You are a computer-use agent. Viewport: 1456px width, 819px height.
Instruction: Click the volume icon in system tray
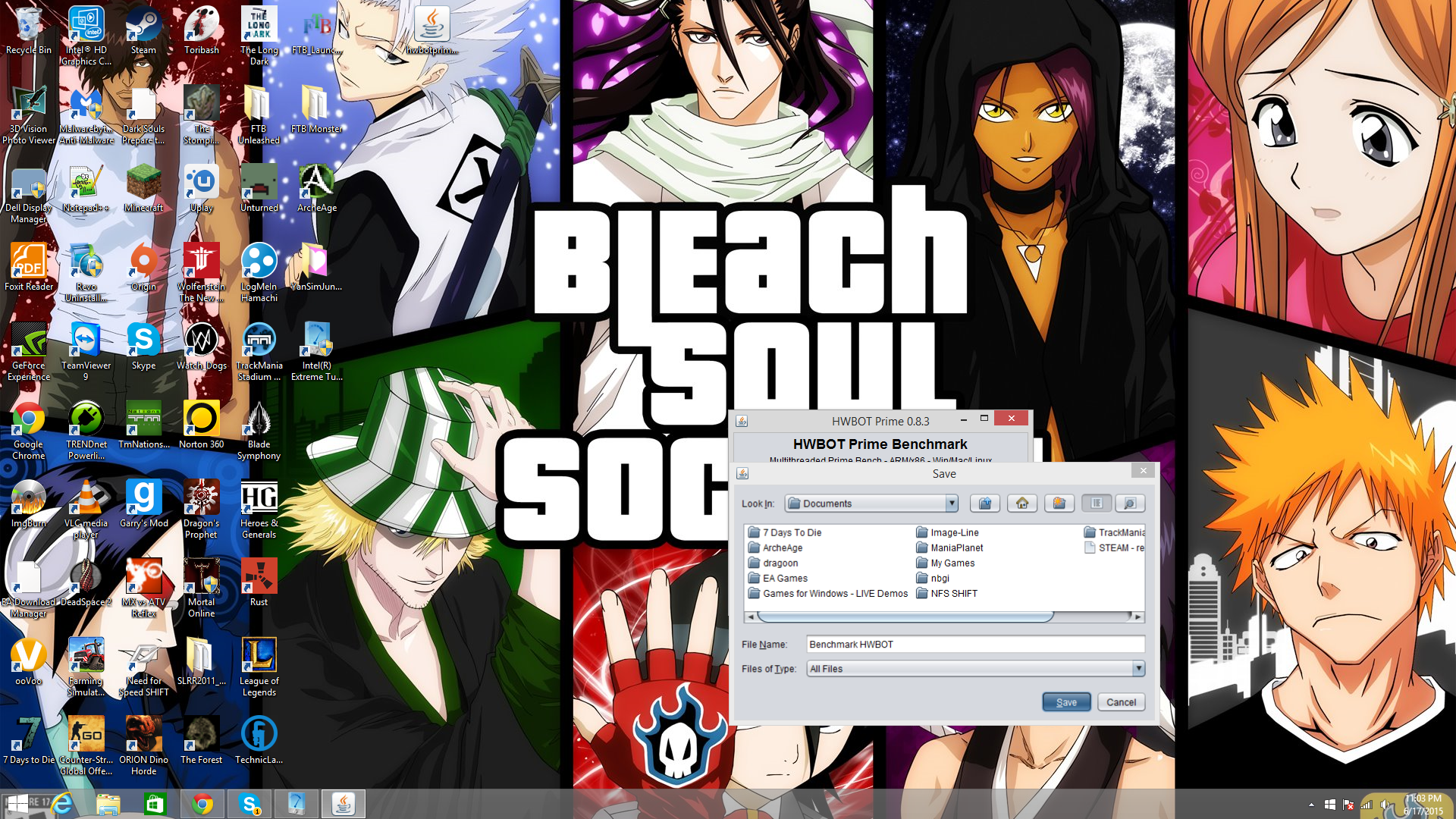tap(1385, 805)
